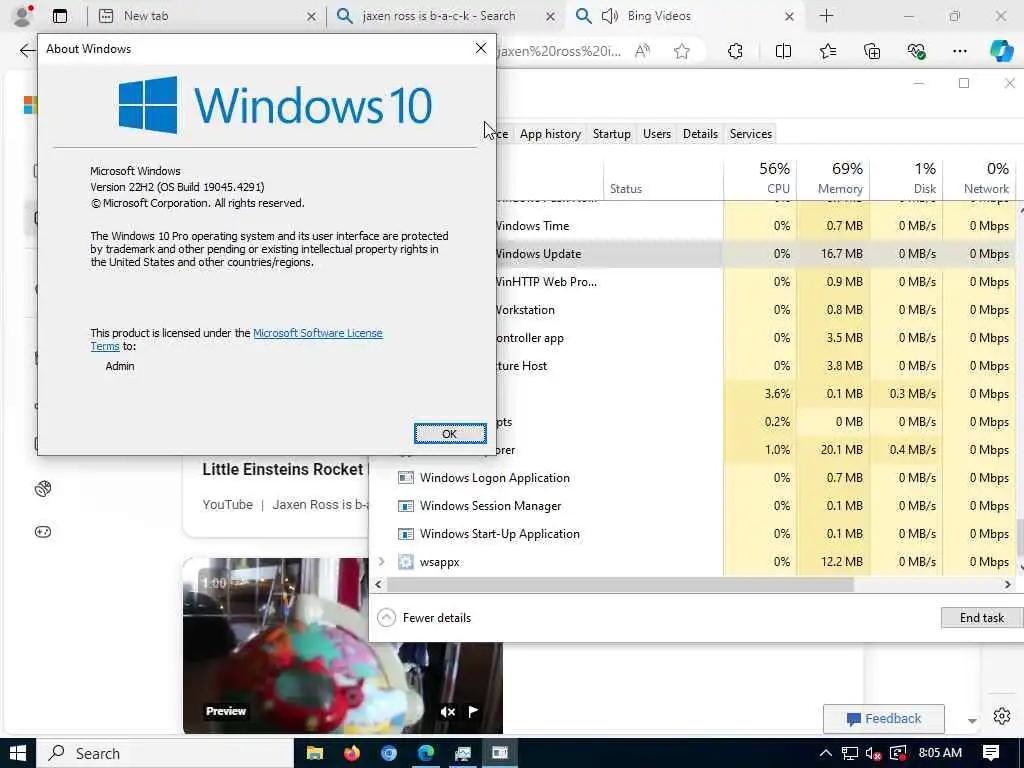The width and height of the screenshot is (1024, 768).
Task: Click the Feedback button on Bing
Action: (884, 719)
